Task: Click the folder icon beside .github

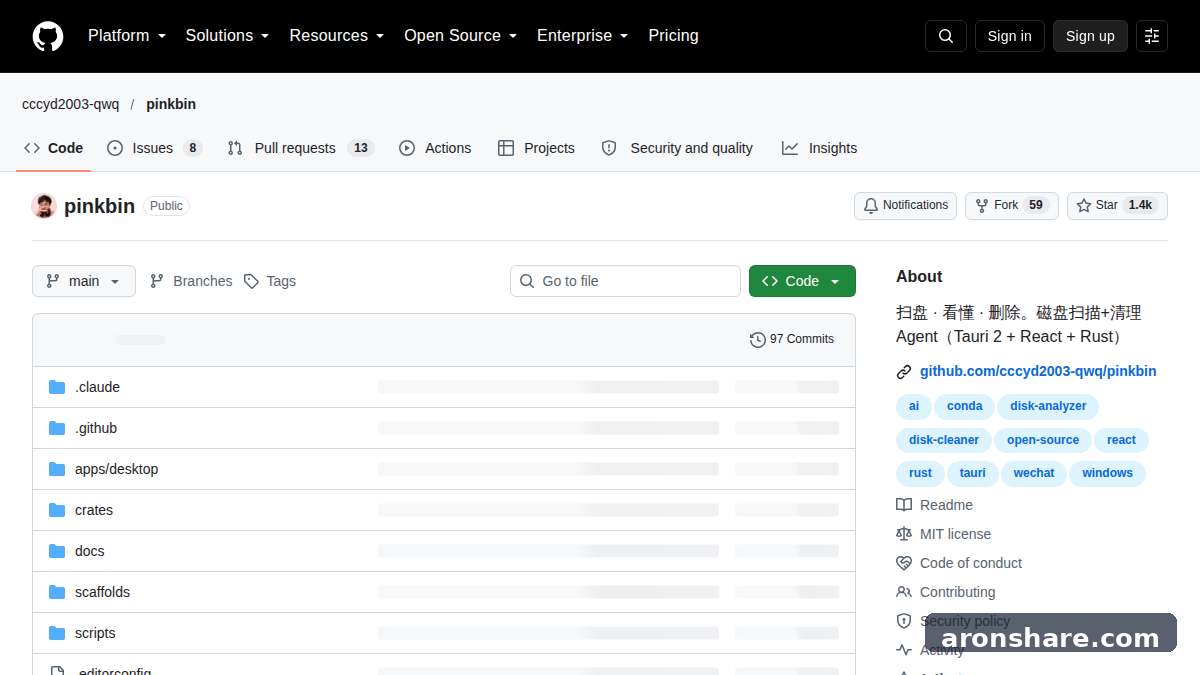Action: click(x=57, y=428)
